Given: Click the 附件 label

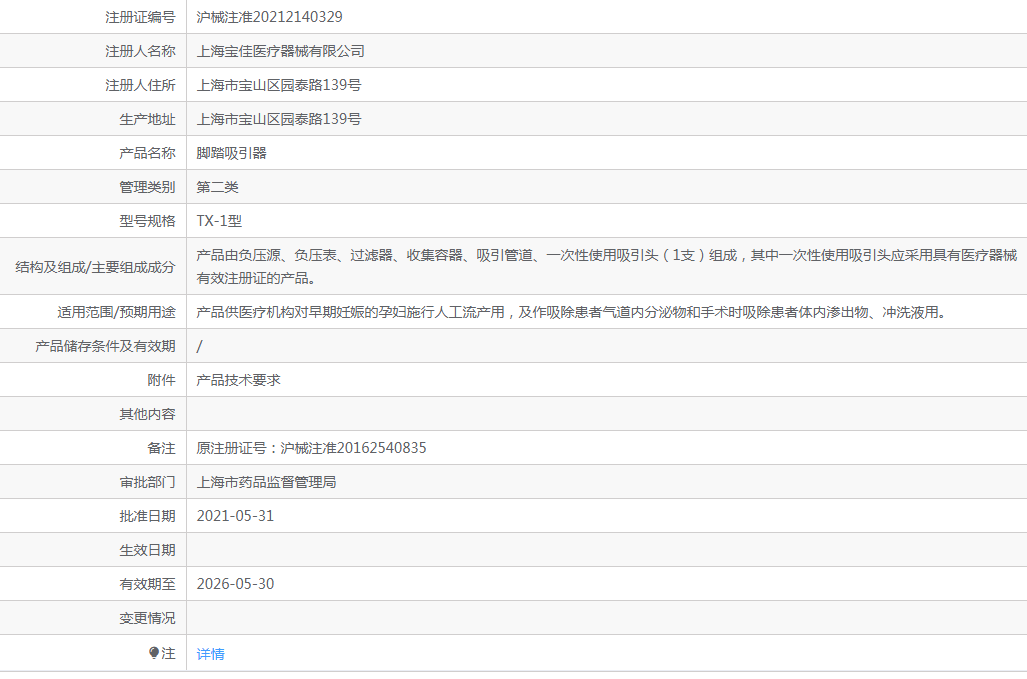Looking at the screenshot, I should [161, 380].
